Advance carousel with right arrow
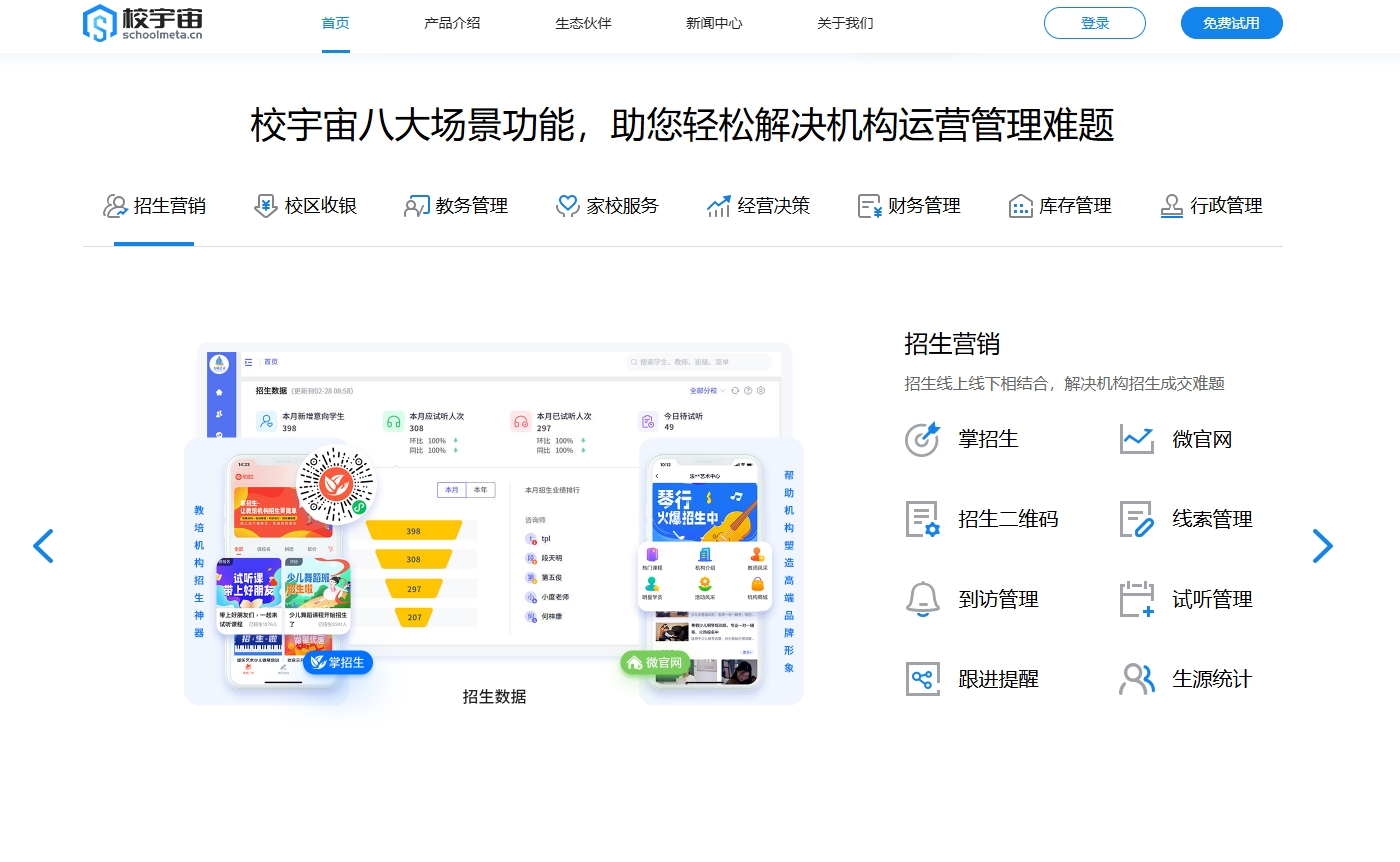The width and height of the screenshot is (1400, 862). (x=1322, y=546)
